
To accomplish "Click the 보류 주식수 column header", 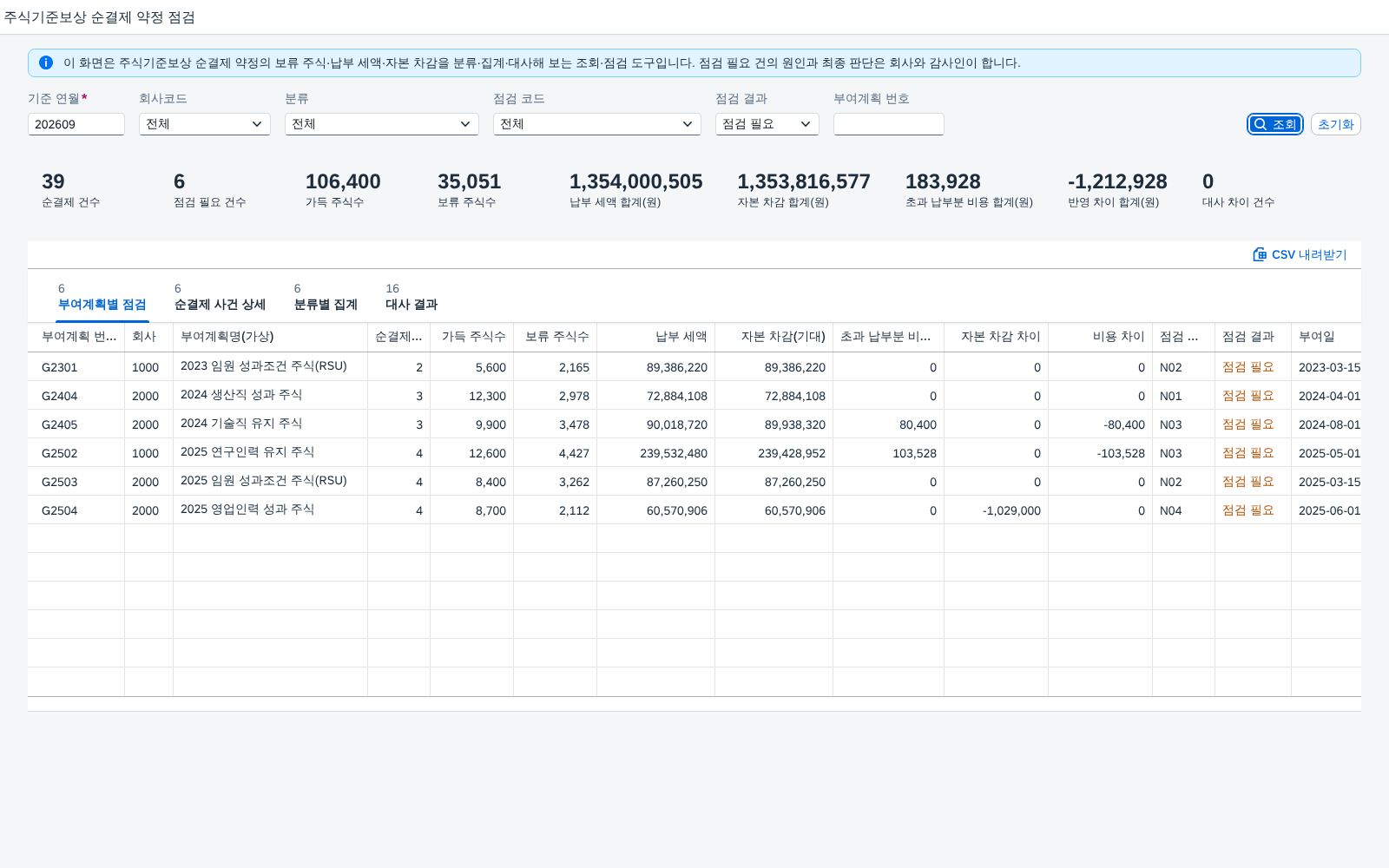I will pyautogui.click(x=556, y=337).
